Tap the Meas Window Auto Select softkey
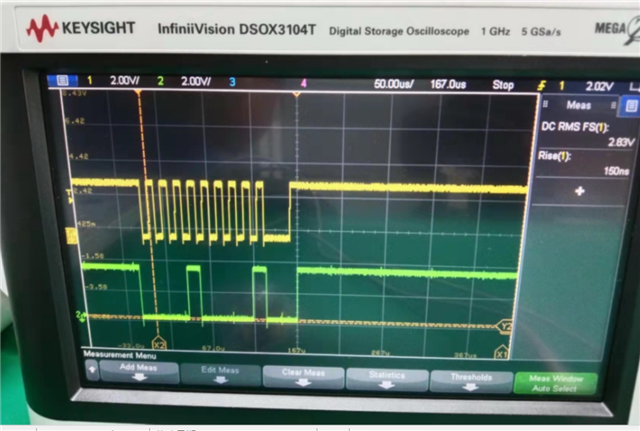 coord(555,384)
